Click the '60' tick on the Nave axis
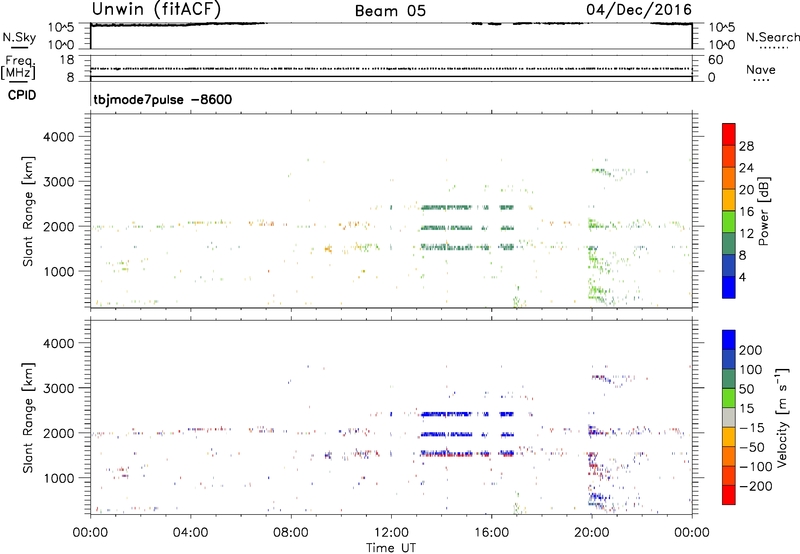 click(x=715, y=60)
